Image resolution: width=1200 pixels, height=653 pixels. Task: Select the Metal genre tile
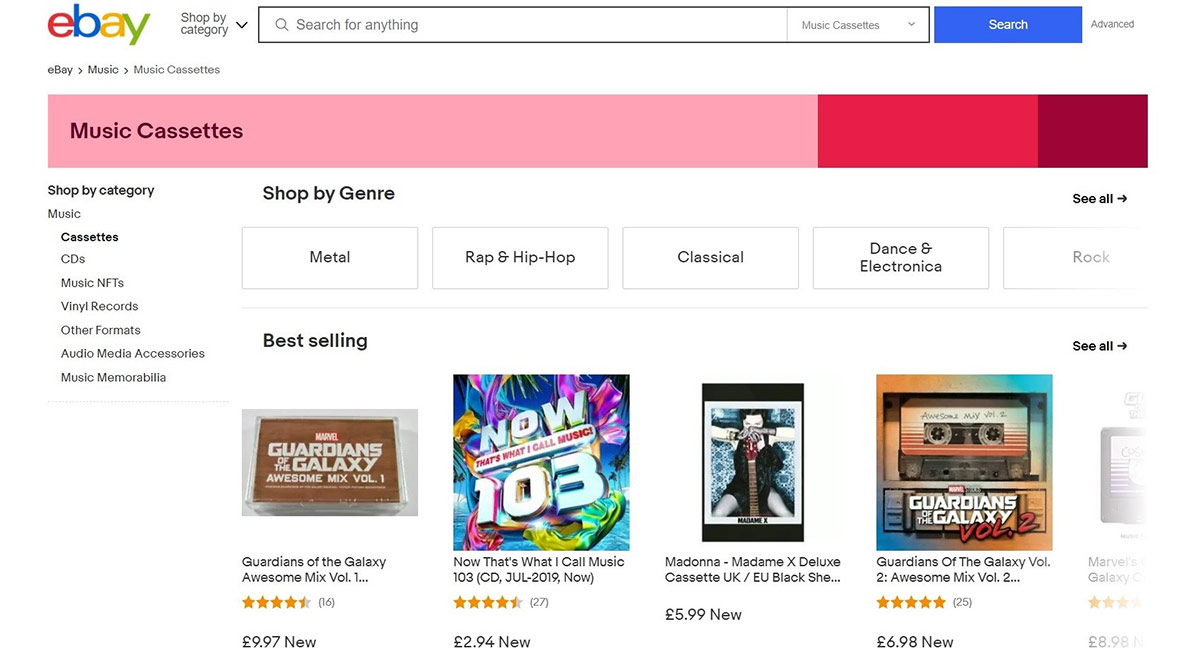point(330,258)
